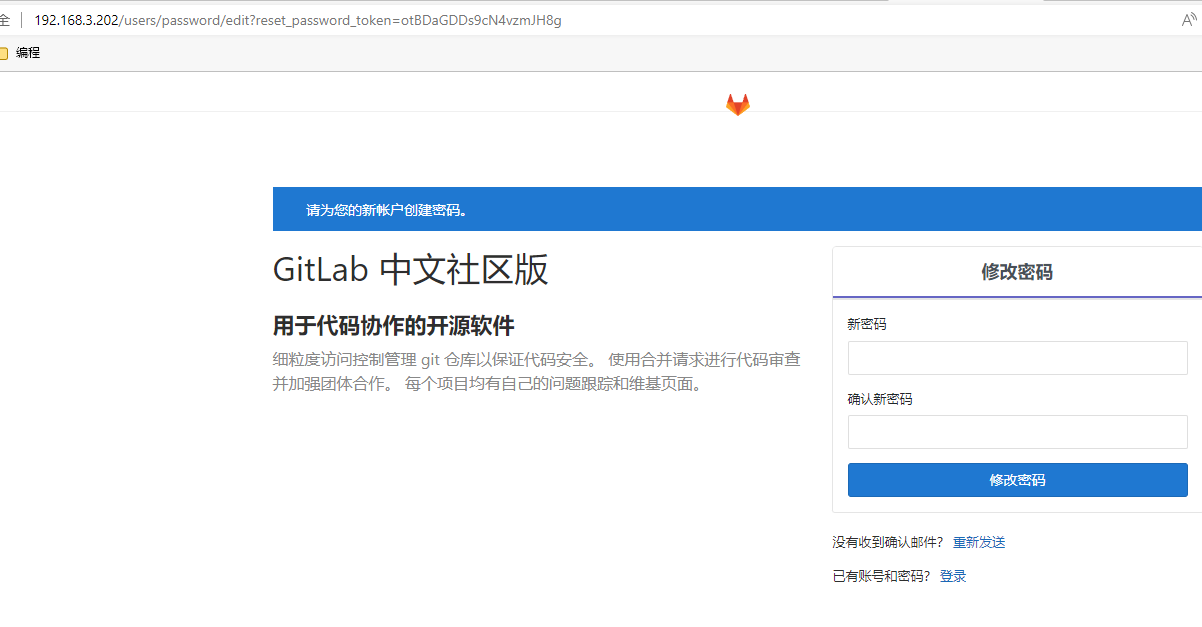The width and height of the screenshot is (1202, 627).
Task: Click the 重新发送 confirmation email link
Action: pos(979,542)
